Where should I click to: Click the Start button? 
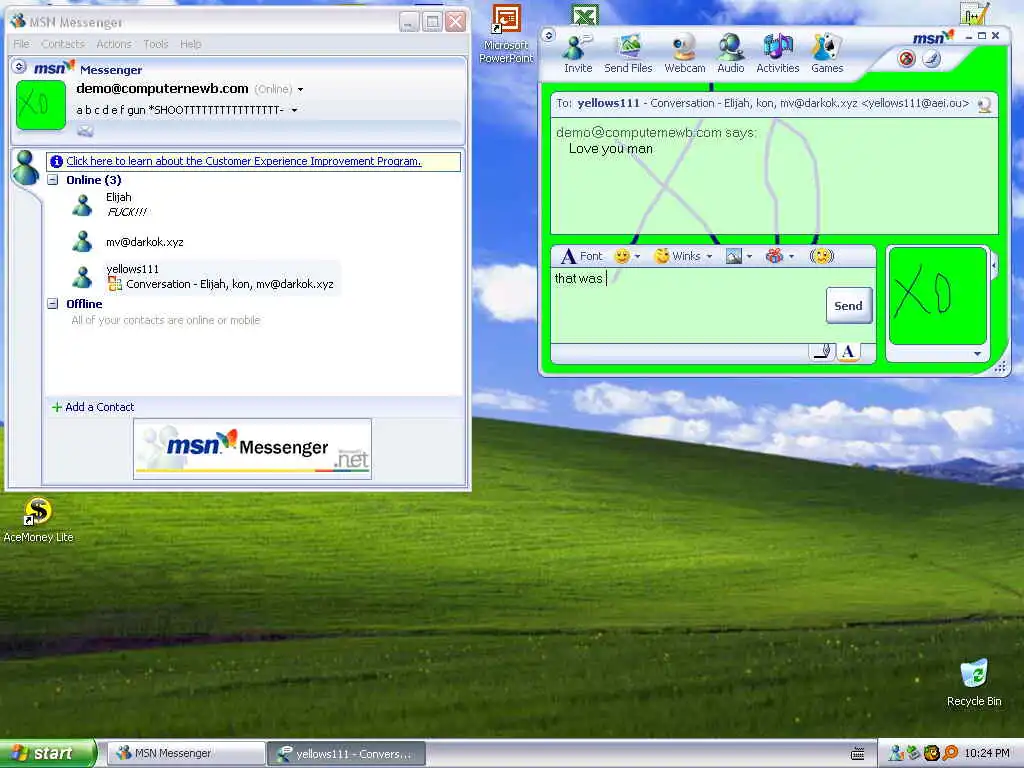click(47, 754)
